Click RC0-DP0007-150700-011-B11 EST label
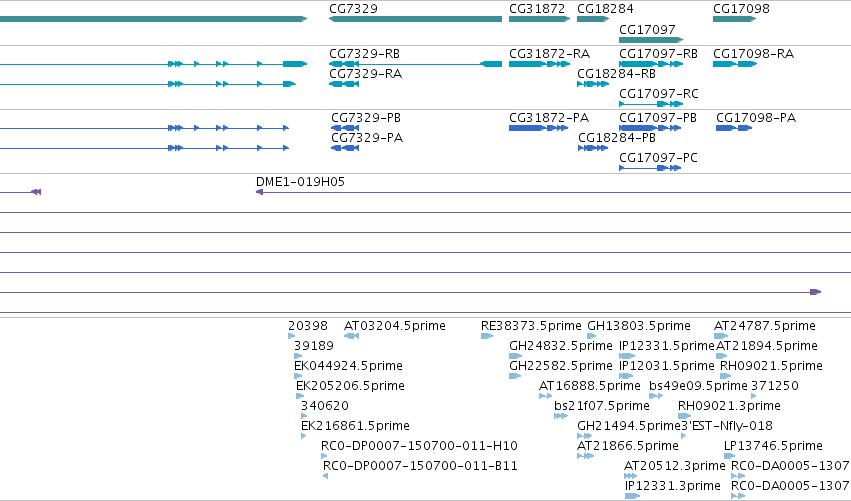The image size is (851, 501). (421, 466)
